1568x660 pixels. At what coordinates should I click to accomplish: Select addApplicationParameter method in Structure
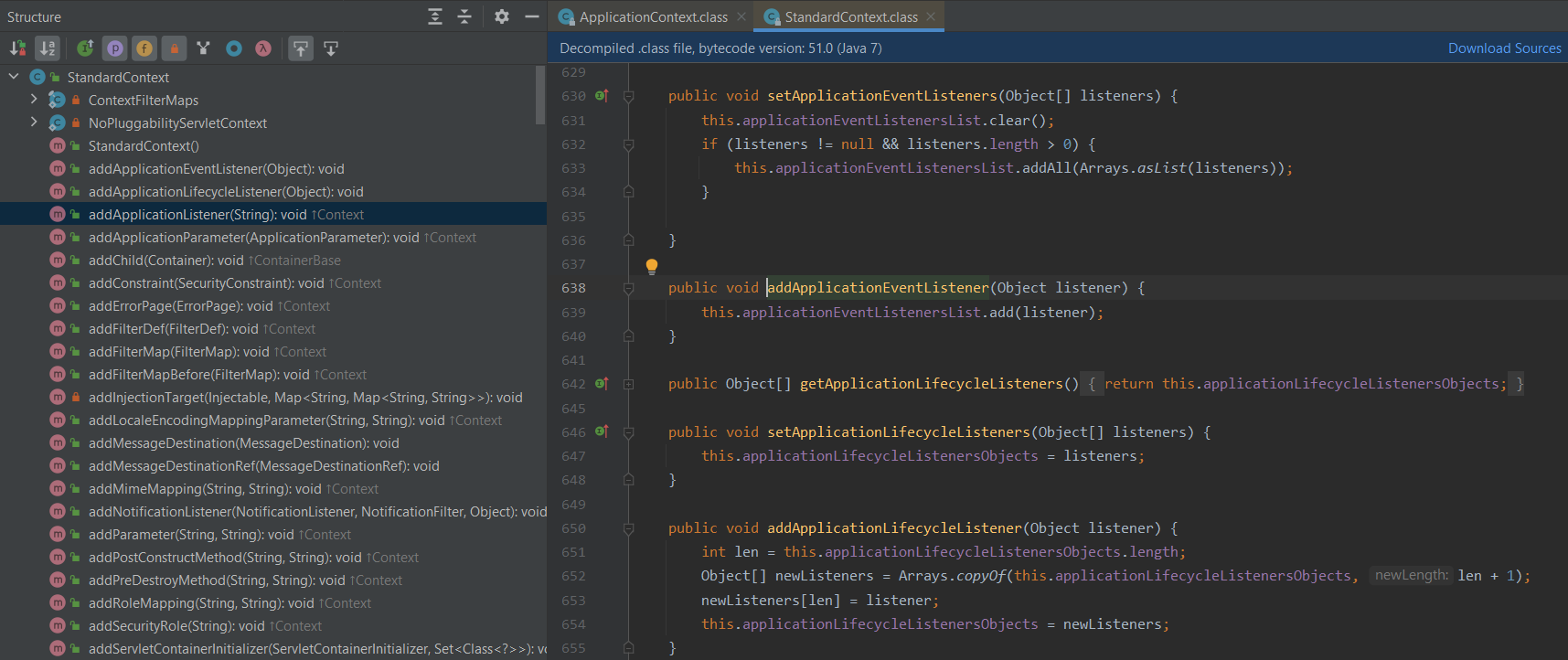coord(273,237)
